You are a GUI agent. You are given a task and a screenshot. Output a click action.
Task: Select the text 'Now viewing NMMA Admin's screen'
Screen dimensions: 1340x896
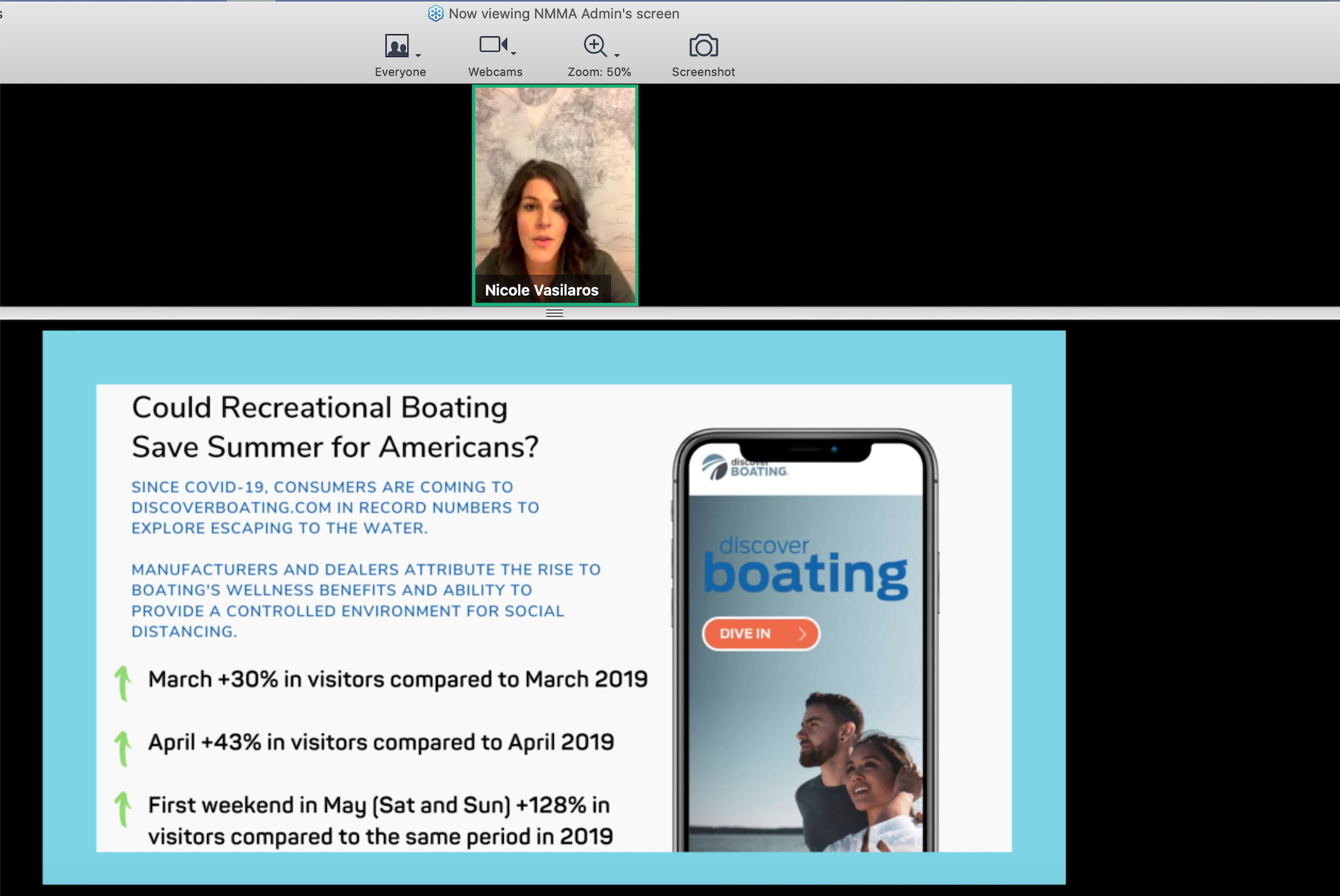click(x=564, y=13)
